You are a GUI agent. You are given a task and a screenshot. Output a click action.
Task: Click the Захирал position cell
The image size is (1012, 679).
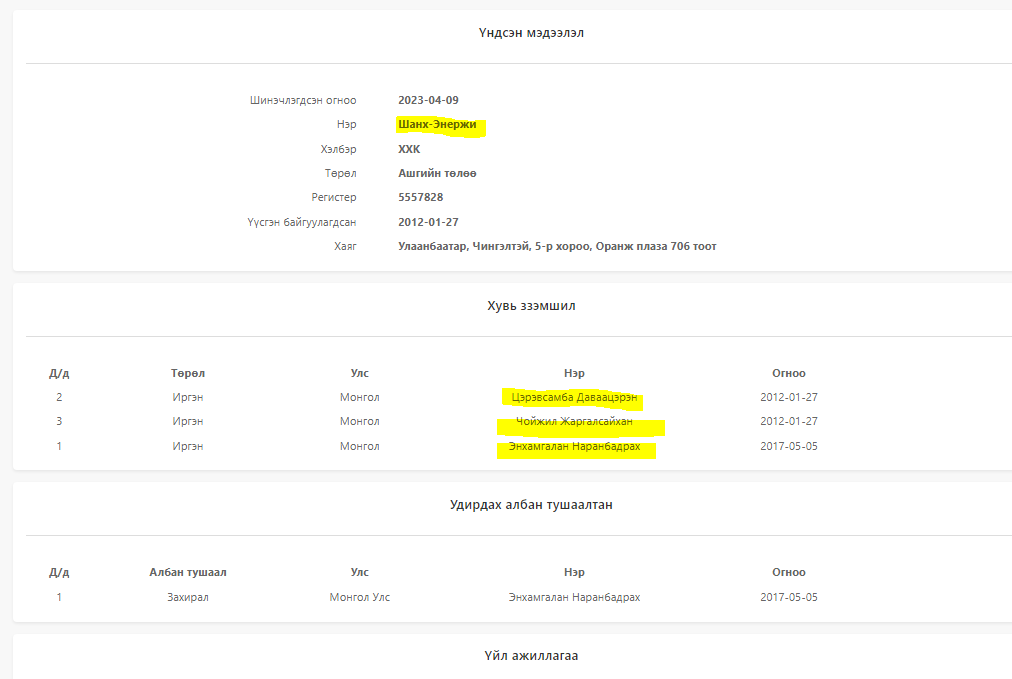(187, 597)
